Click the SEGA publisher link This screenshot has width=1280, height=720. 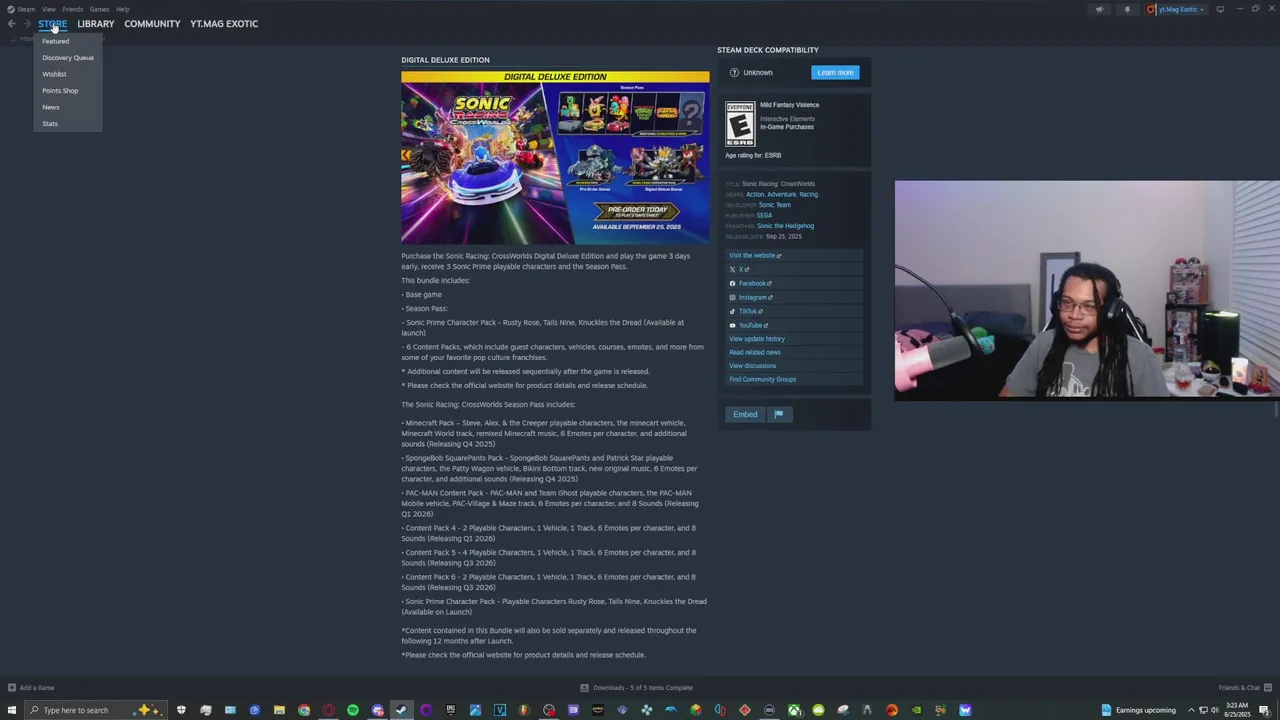pyautogui.click(x=764, y=215)
